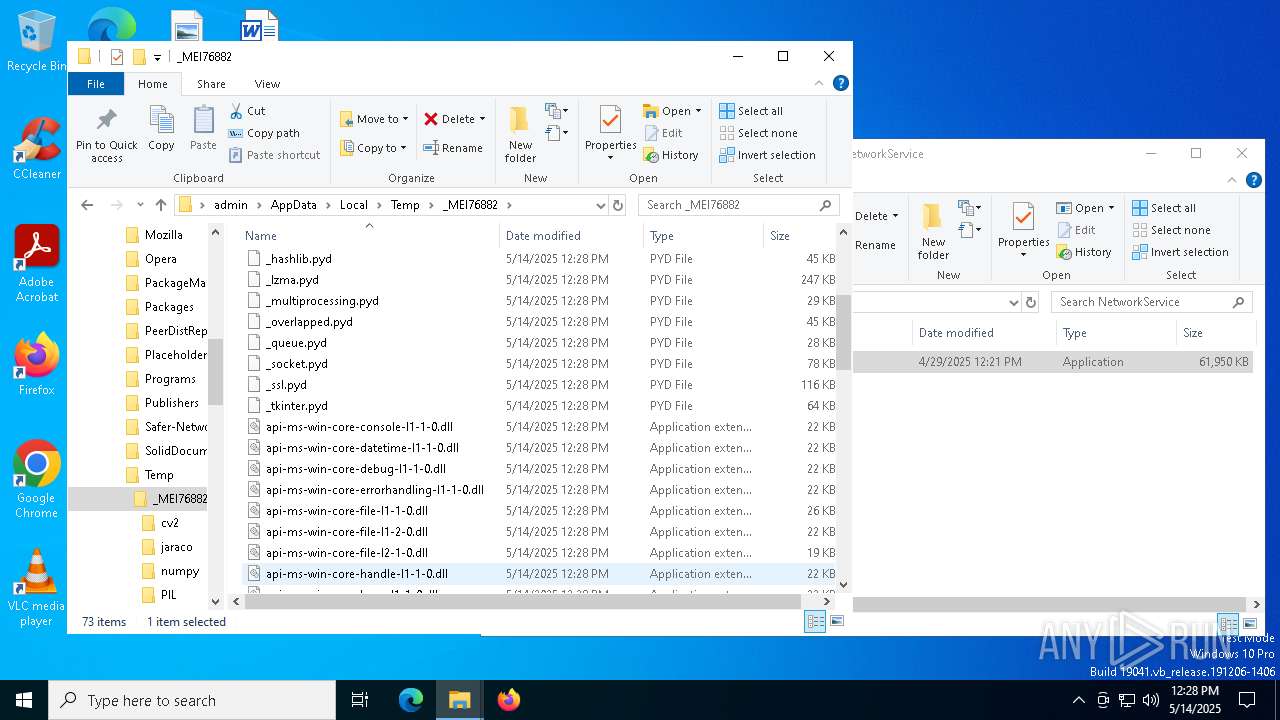1280x720 pixels.
Task: Sort by the Name column header
Action: pos(370,236)
